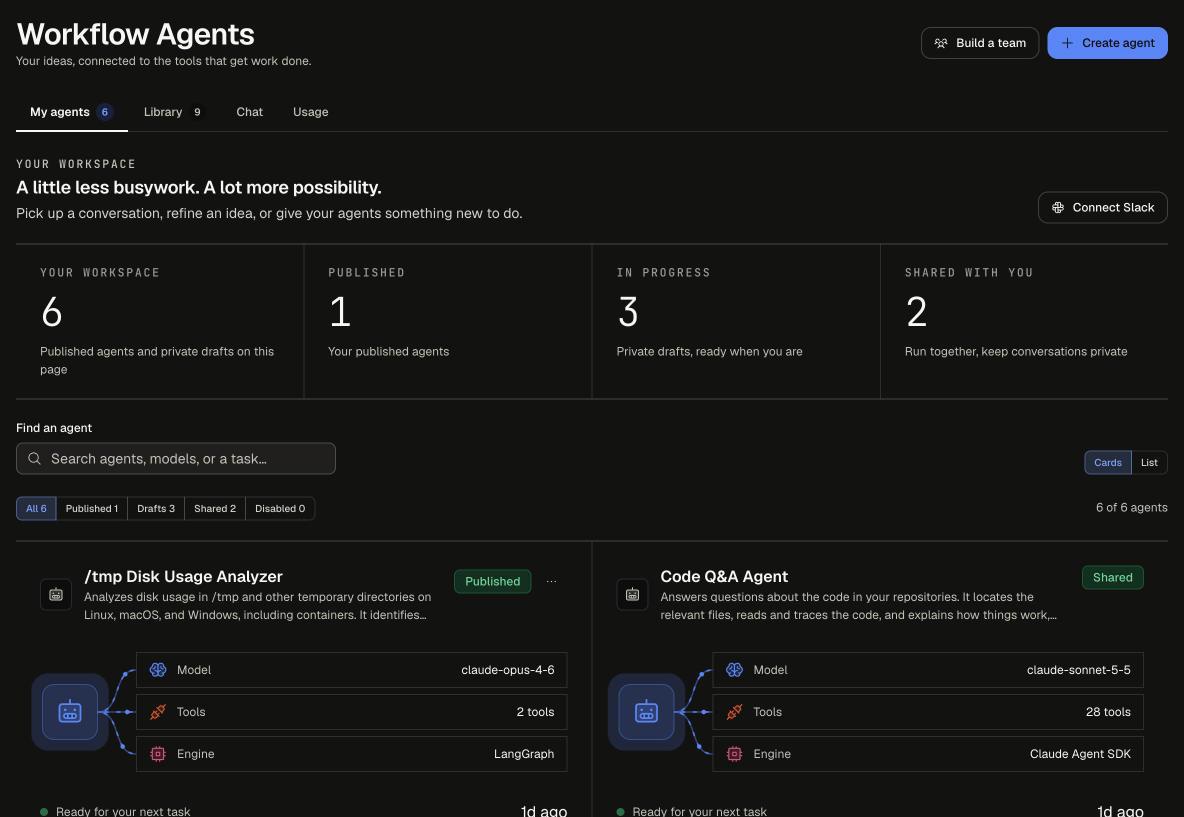Open the Chat tab

click(x=249, y=112)
